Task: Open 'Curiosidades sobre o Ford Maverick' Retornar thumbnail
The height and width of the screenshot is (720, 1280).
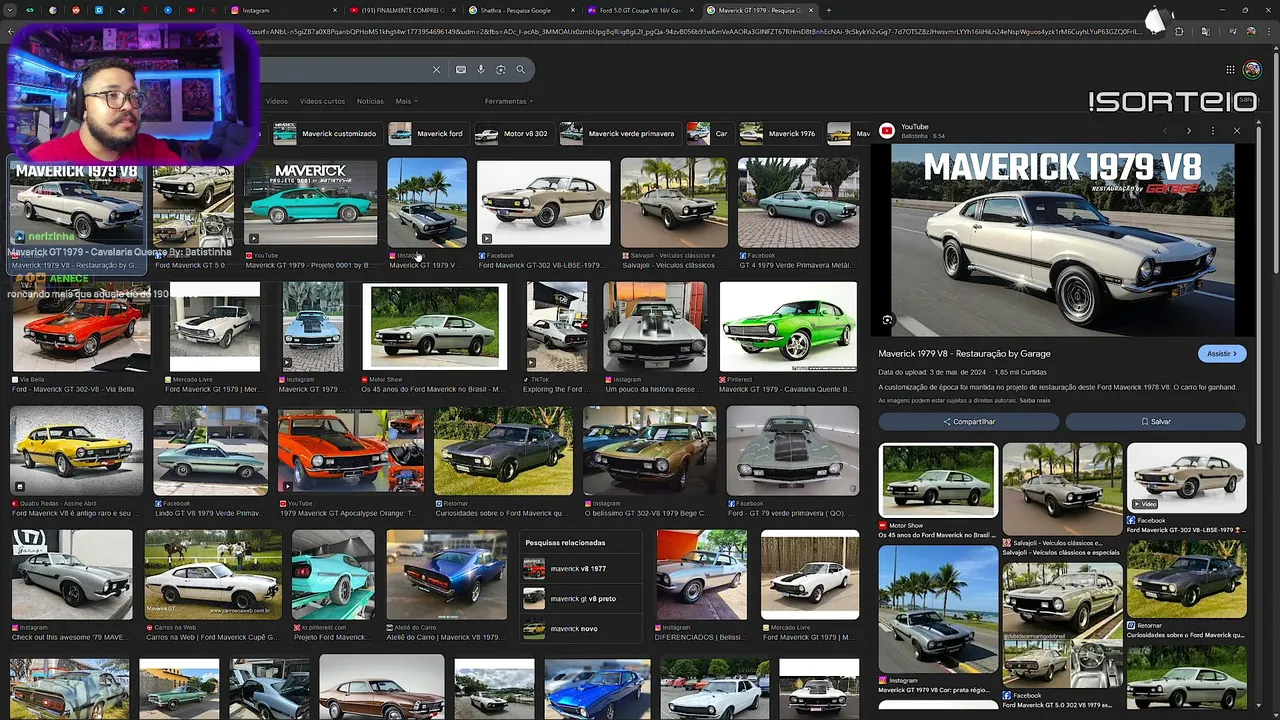Action: point(503,450)
